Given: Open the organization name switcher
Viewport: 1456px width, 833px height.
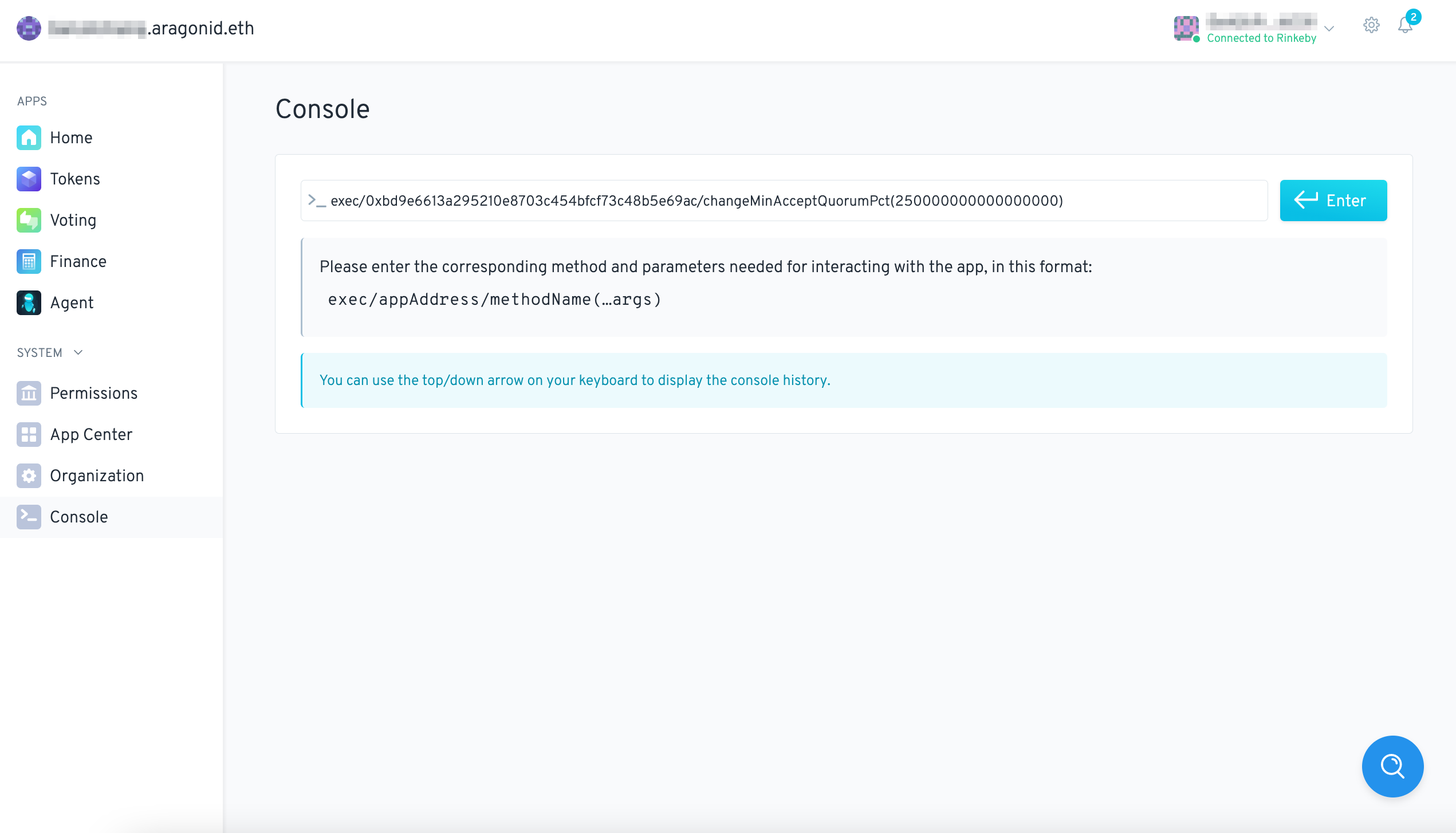Looking at the screenshot, I should [151, 28].
